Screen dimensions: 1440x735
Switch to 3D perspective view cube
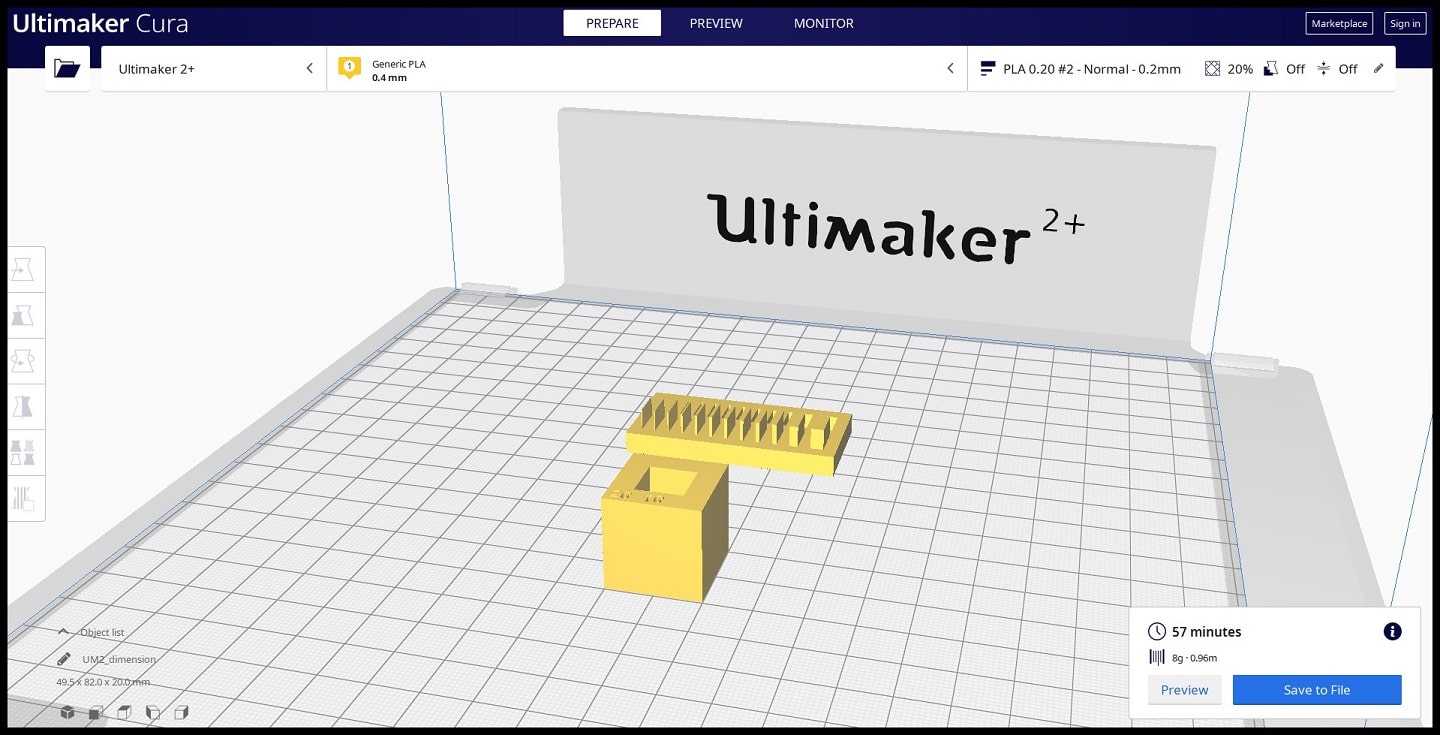tap(68, 713)
